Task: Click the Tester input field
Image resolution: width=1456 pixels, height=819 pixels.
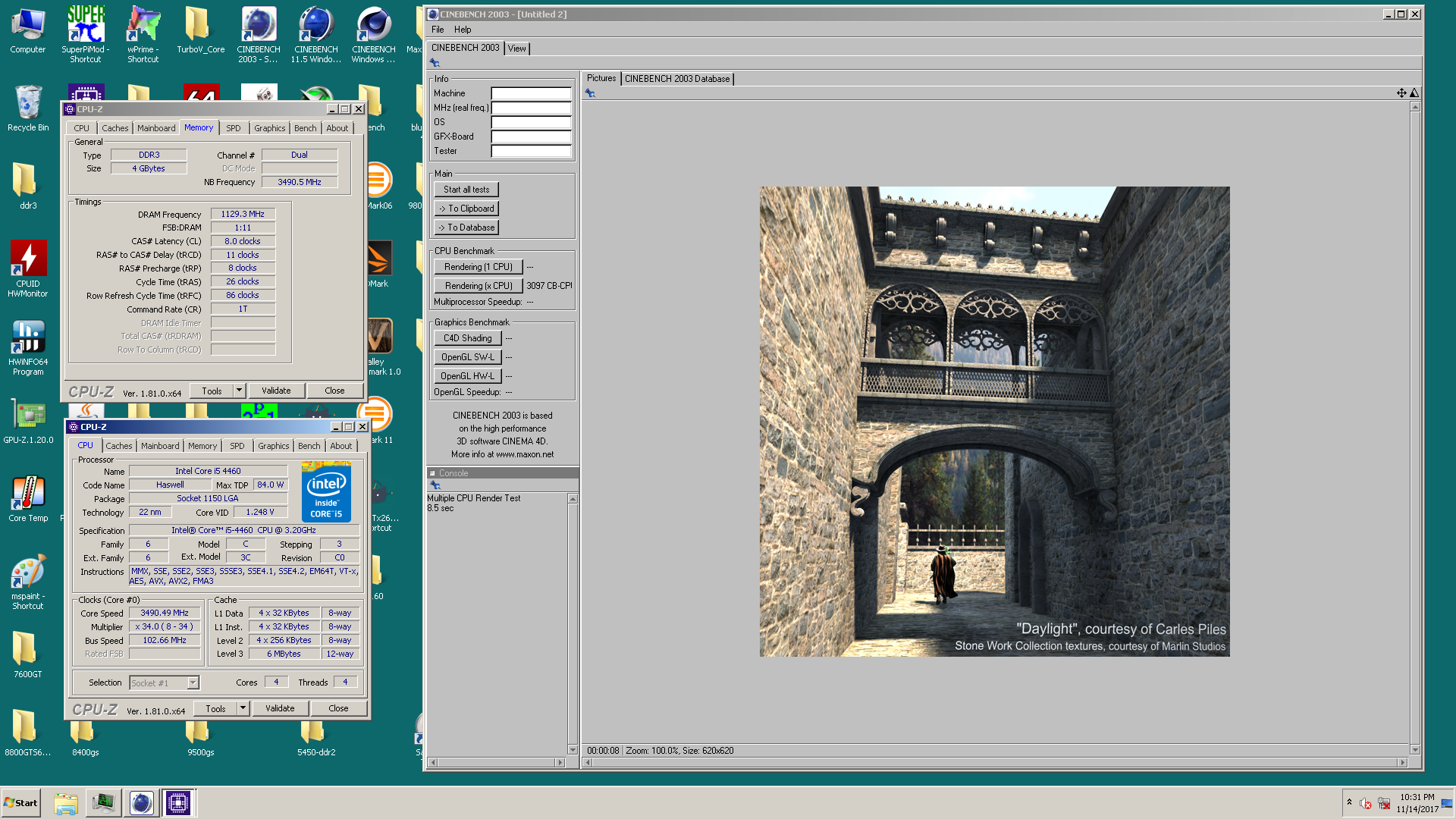Action: [531, 151]
